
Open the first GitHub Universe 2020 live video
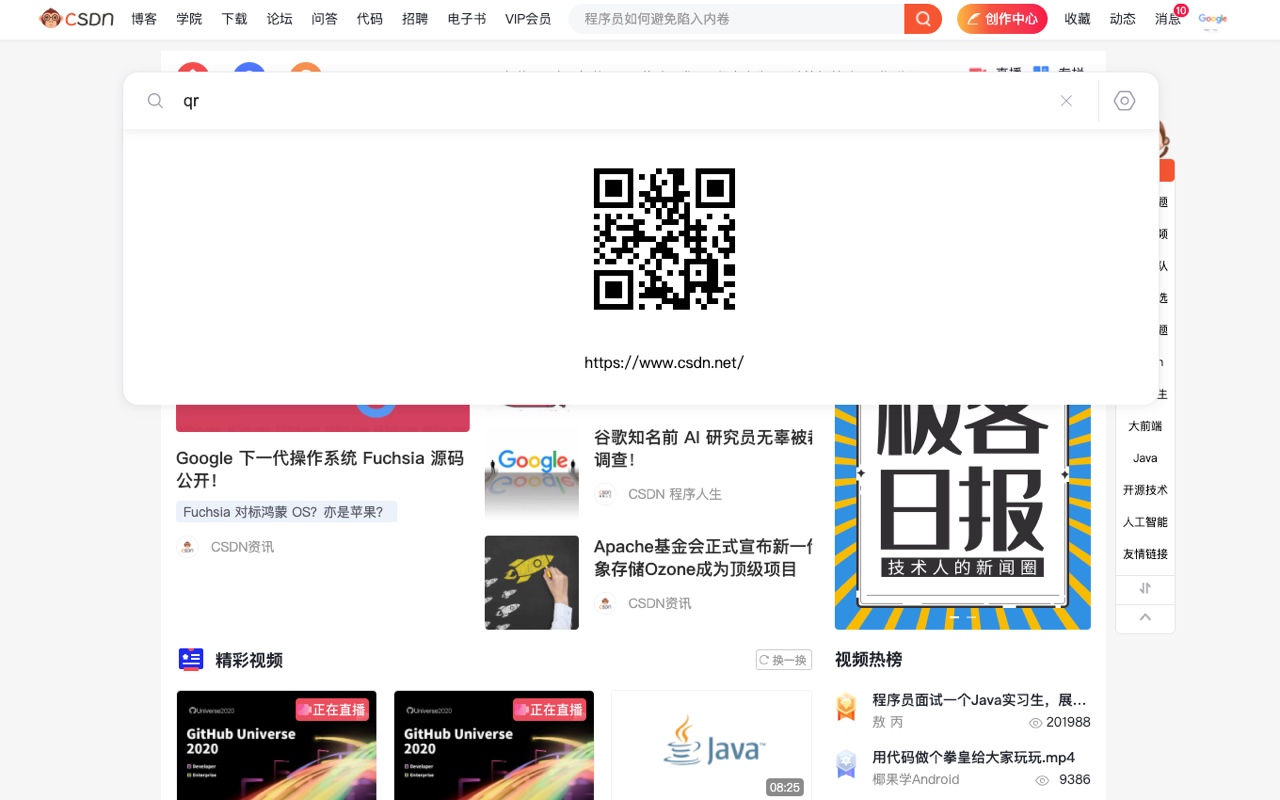click(x=277, y=745)
